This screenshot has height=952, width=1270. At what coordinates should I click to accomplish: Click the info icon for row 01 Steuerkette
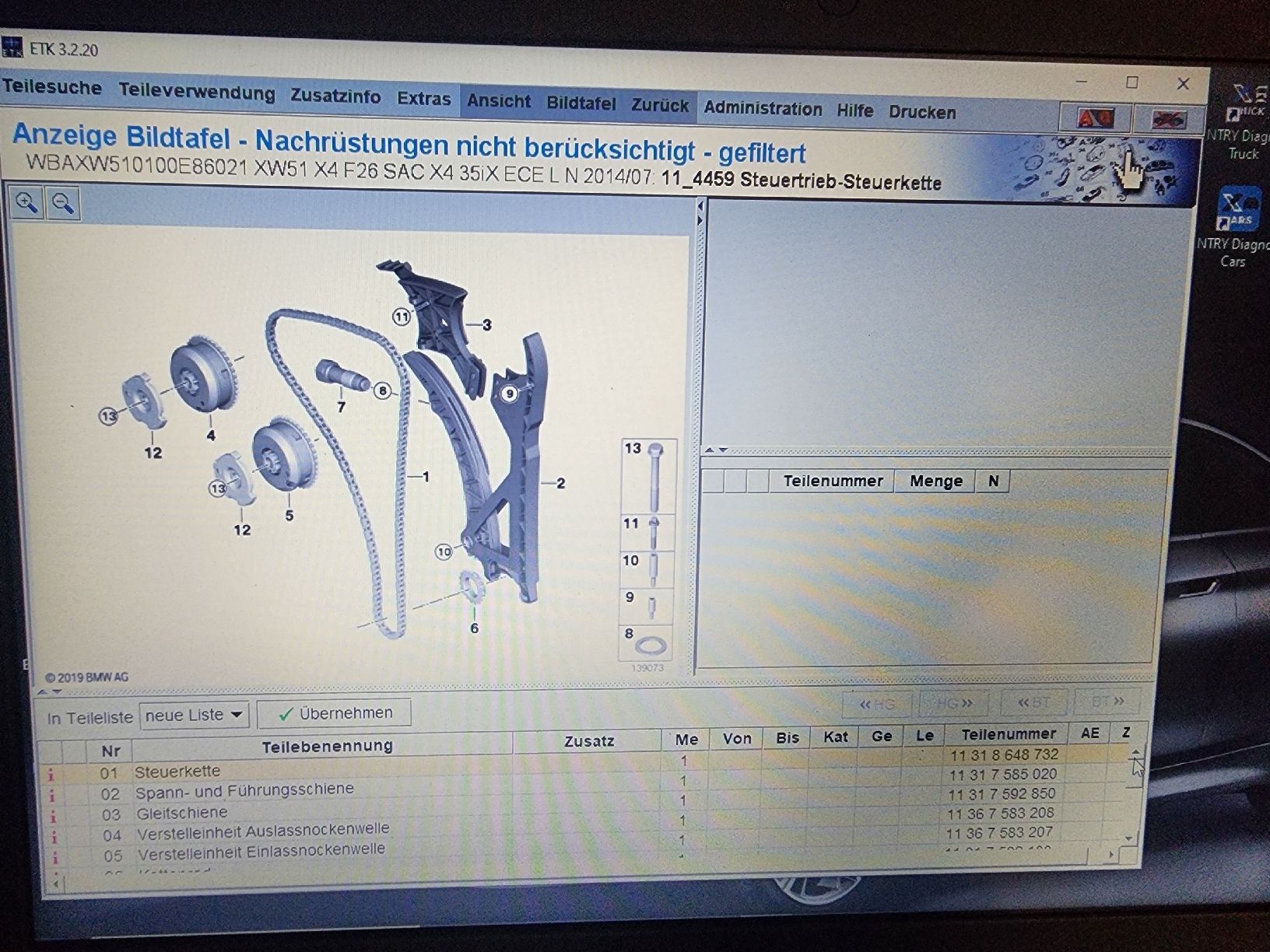coord(51,775)
